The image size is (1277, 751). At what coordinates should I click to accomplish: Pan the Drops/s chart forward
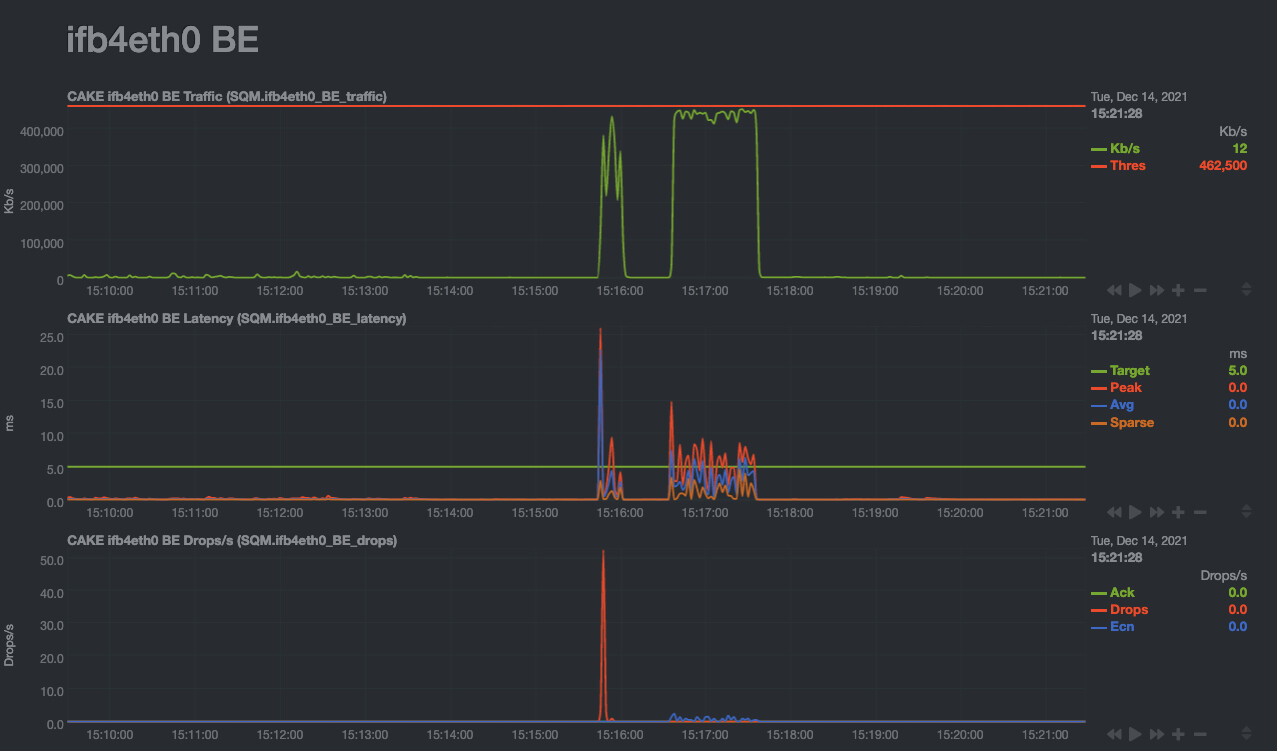(1156, 734)
